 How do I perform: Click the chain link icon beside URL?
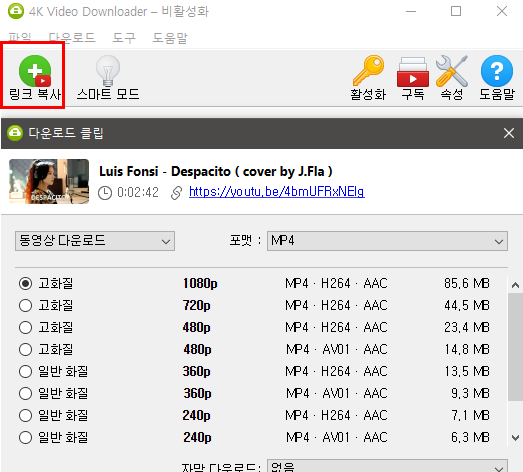coord(176,193)
